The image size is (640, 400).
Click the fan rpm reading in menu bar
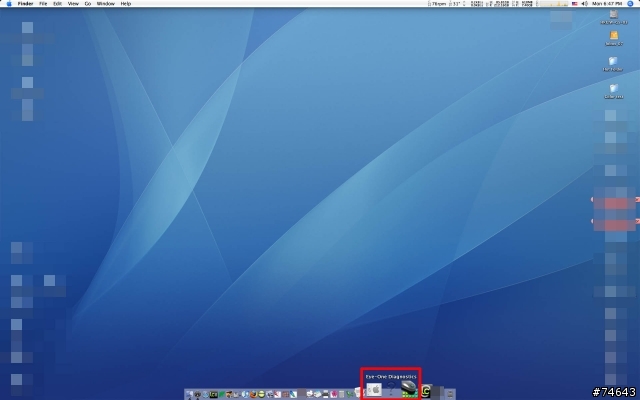point(437,3)
